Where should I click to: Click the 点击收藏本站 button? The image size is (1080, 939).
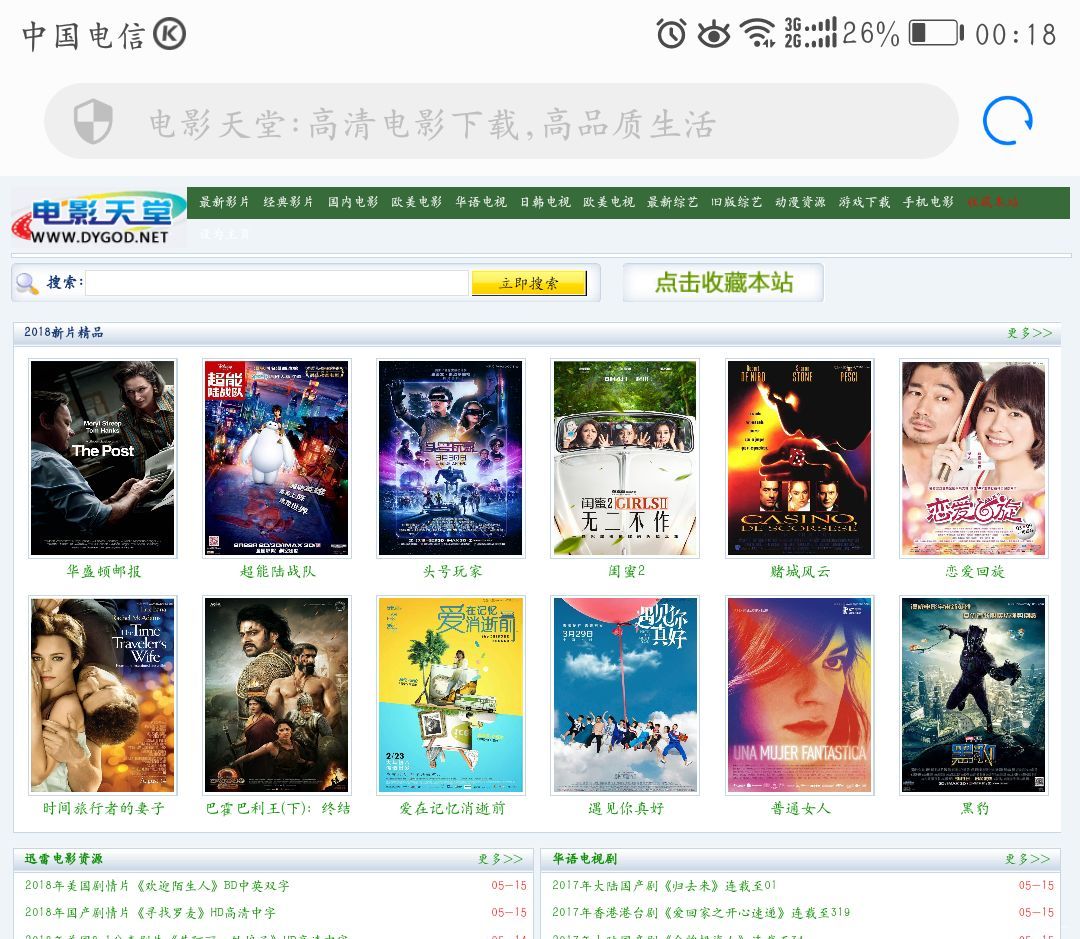click(723, 282)
